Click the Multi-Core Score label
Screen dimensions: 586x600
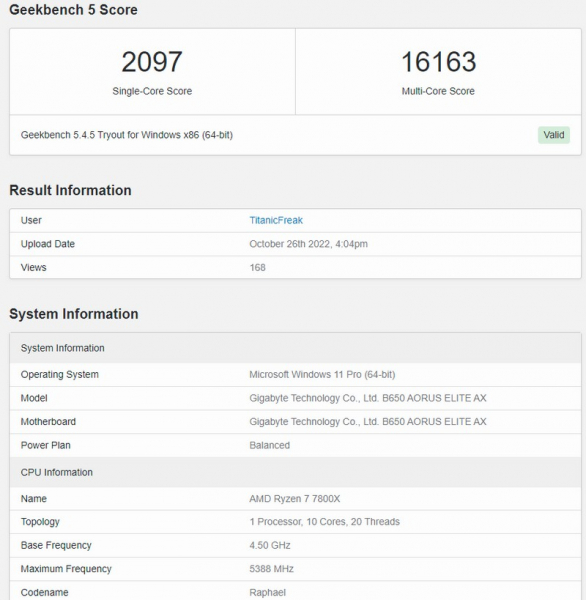(x=438, y=91)
